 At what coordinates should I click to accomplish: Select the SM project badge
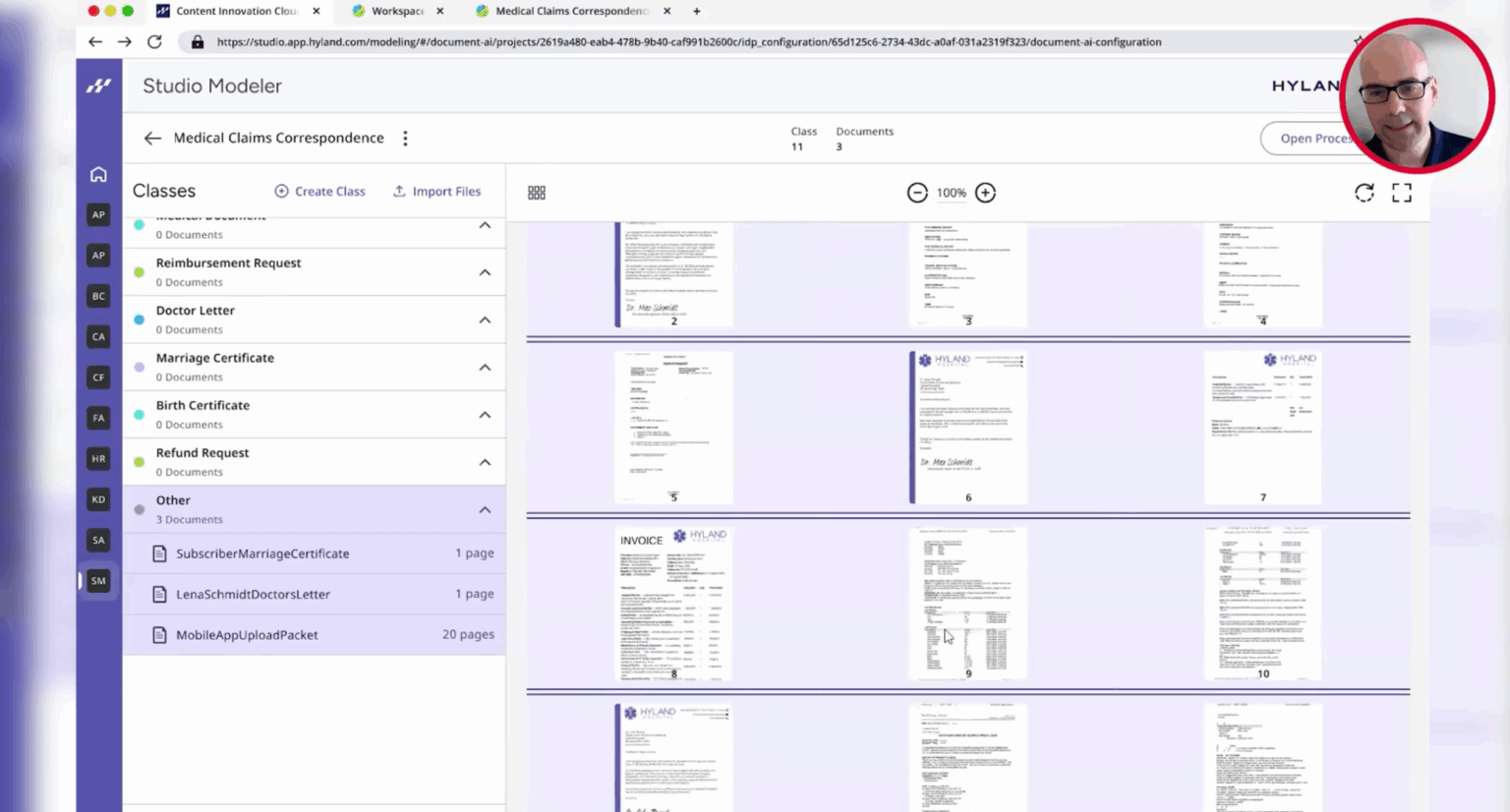click(x=98, y=581)
